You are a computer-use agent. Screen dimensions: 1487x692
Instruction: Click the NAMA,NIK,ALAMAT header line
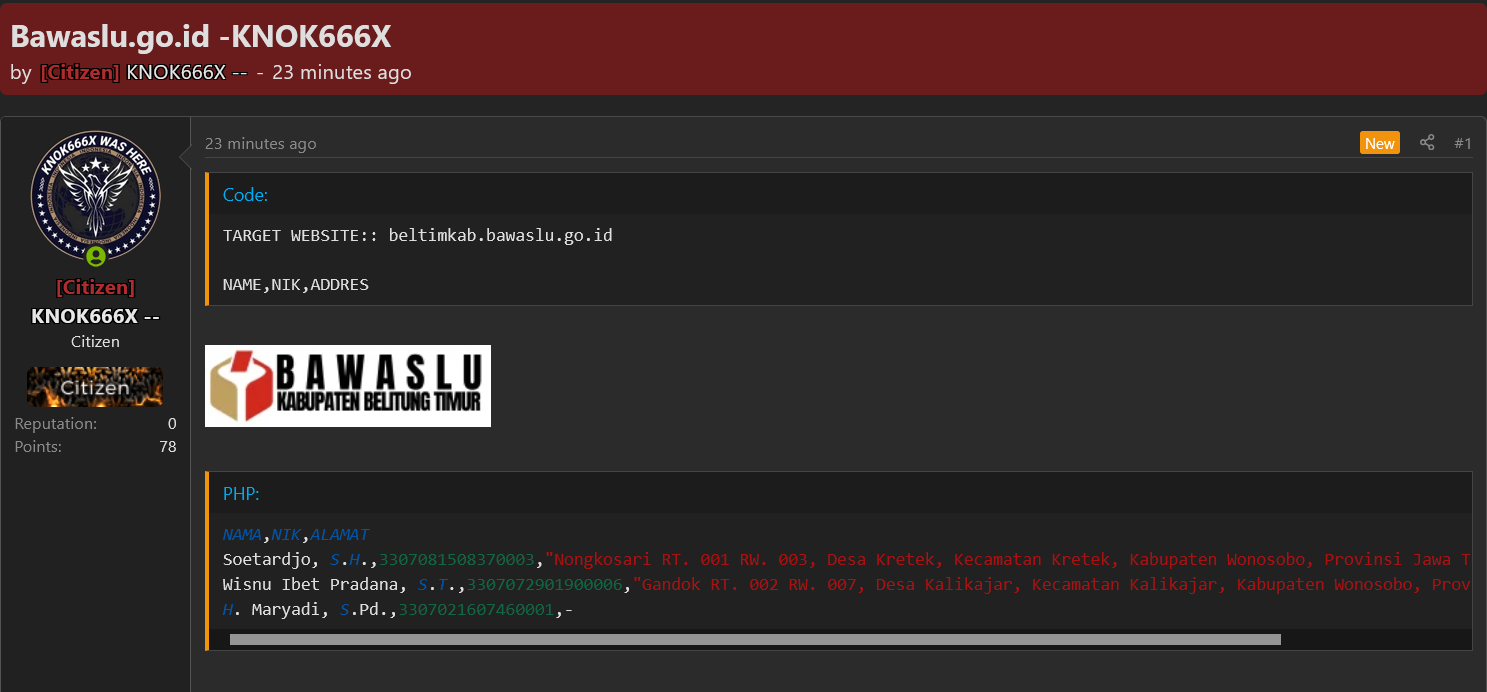point(296,535)
